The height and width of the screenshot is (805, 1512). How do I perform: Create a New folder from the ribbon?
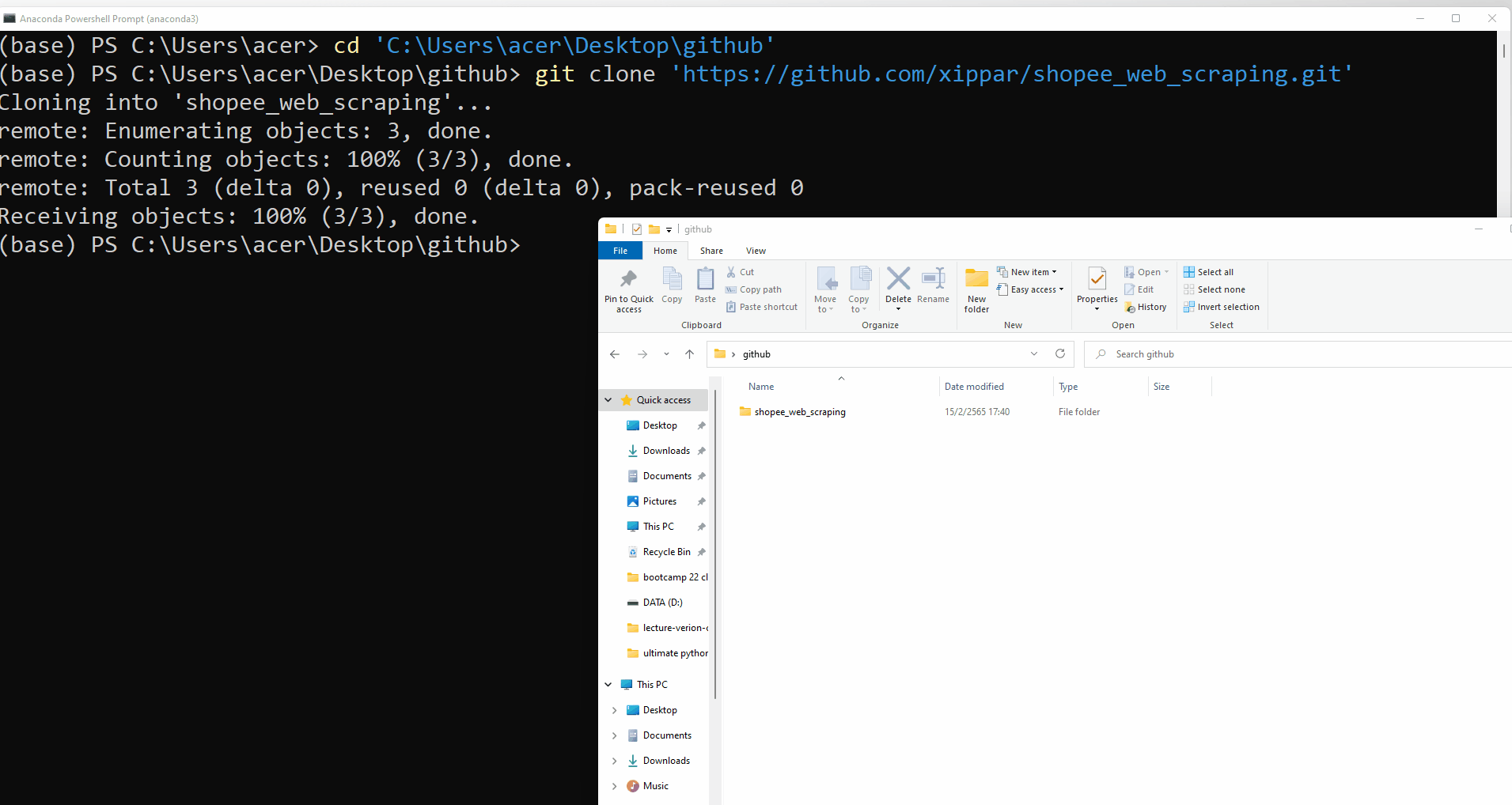(976, 289)
